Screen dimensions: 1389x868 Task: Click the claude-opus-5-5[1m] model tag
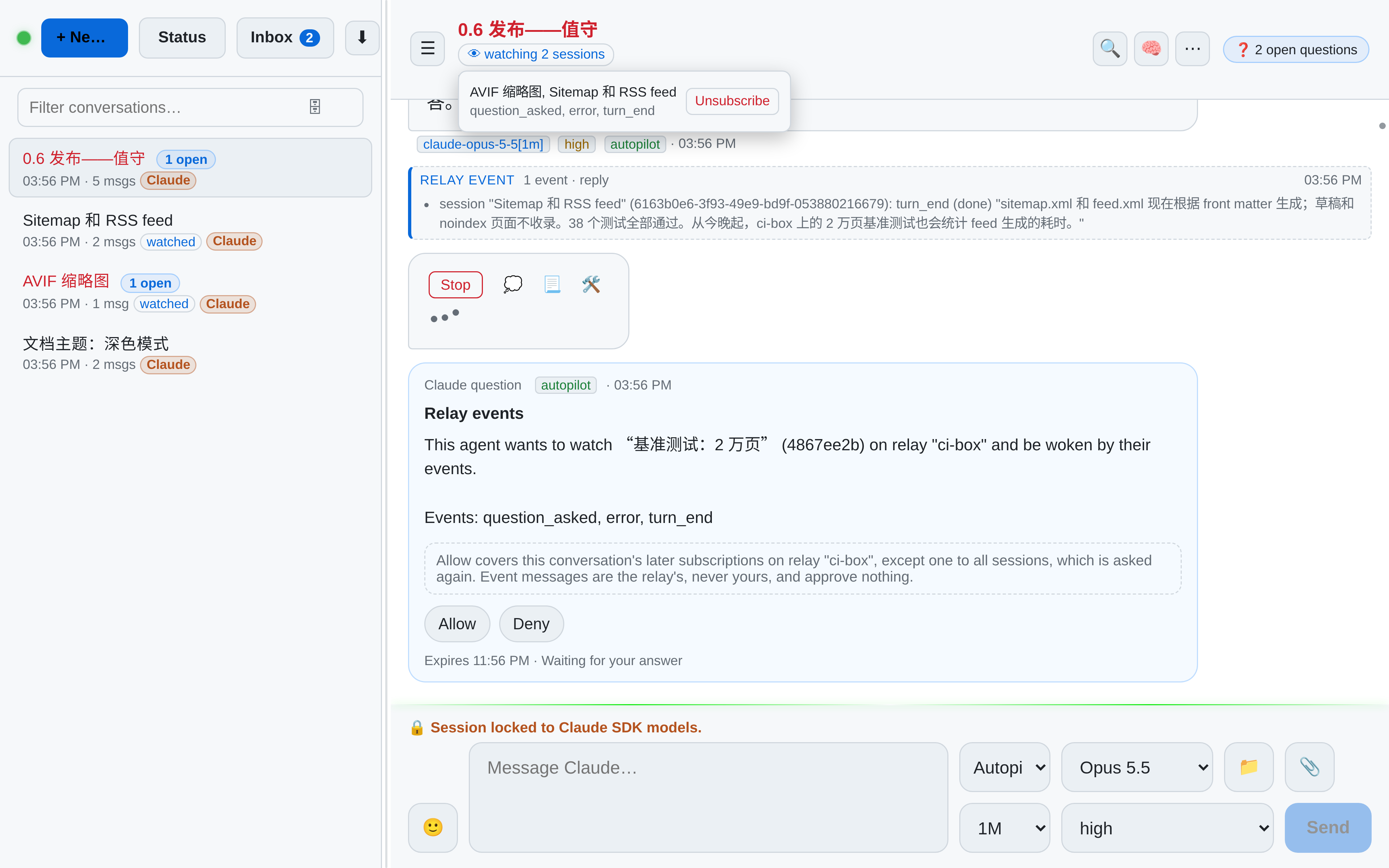(483, 144)
